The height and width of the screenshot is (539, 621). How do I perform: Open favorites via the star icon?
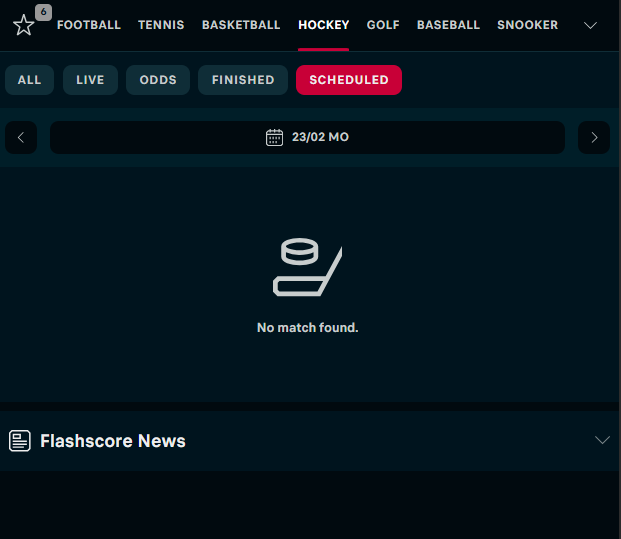click(x=24, y=25)
